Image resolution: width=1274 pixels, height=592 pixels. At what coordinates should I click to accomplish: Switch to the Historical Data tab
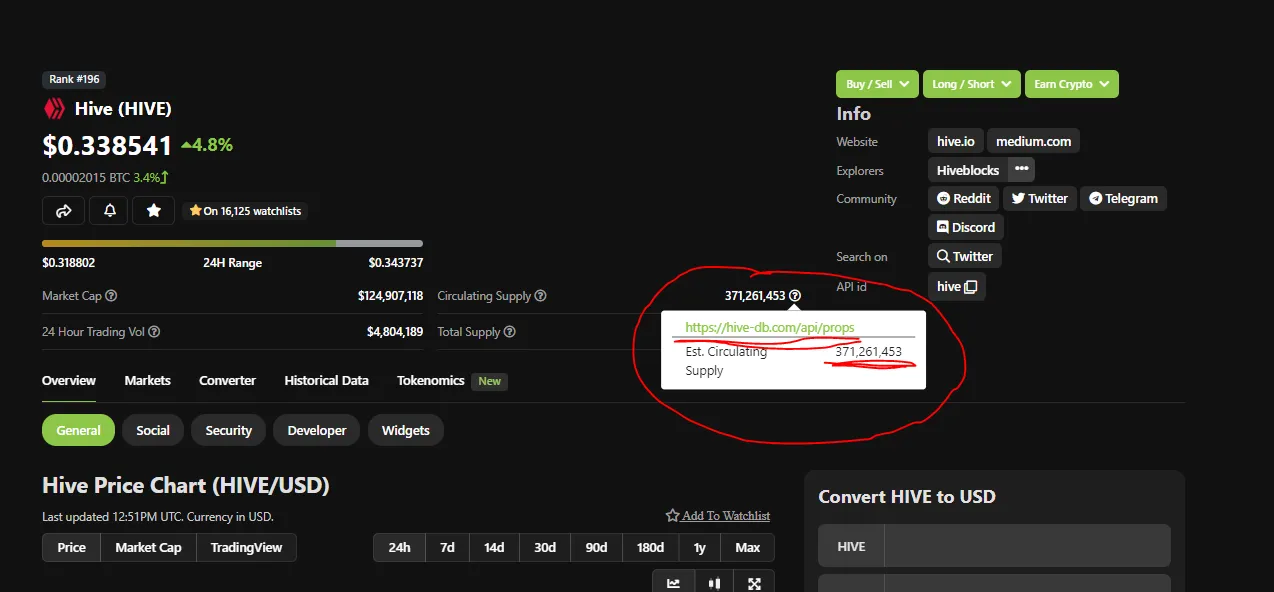[x=326, y=381]
